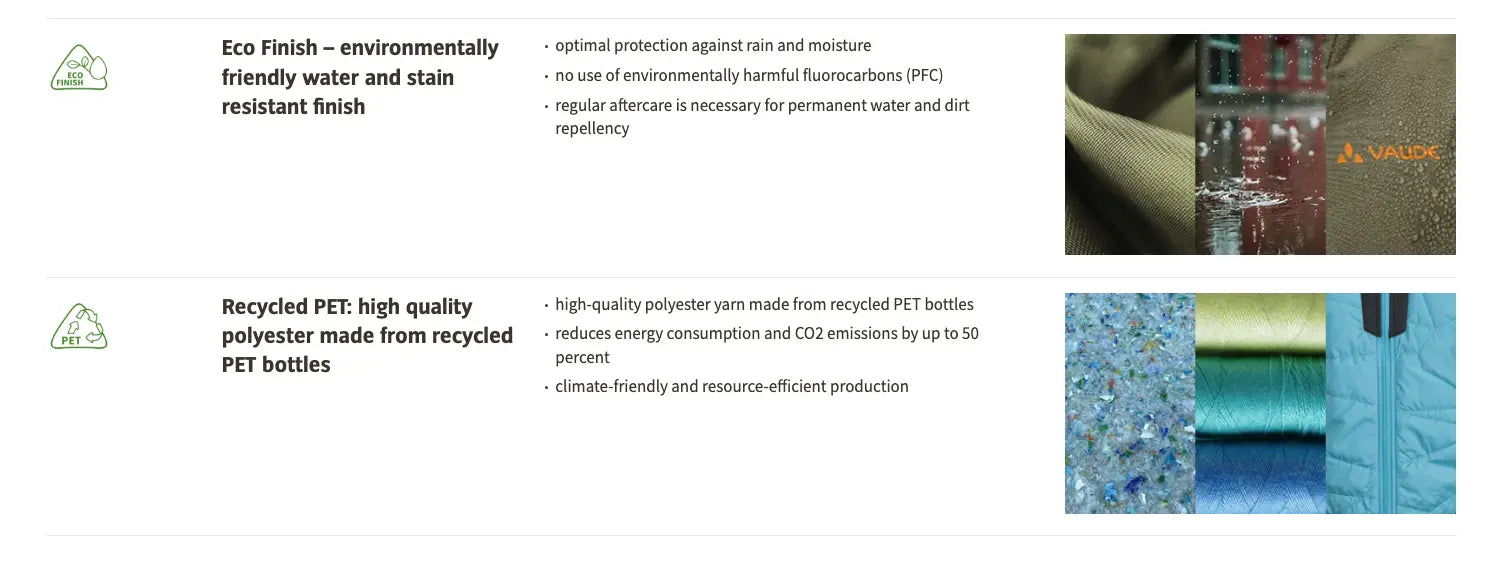Click the polyester yarn from bottles bullet

point(764,305)
